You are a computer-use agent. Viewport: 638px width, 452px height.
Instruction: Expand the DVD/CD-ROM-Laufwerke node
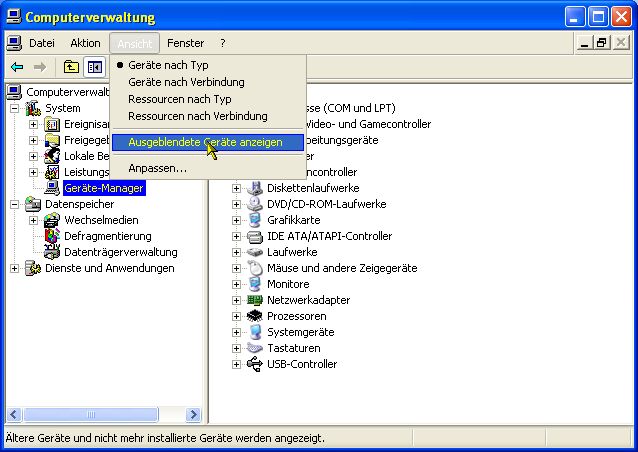pos(236,204)
